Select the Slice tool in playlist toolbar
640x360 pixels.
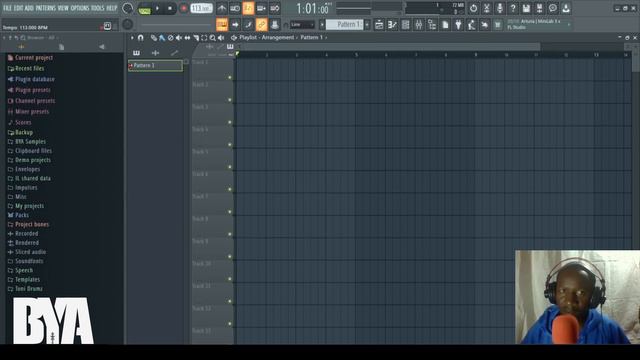click(x=196, y=38)
